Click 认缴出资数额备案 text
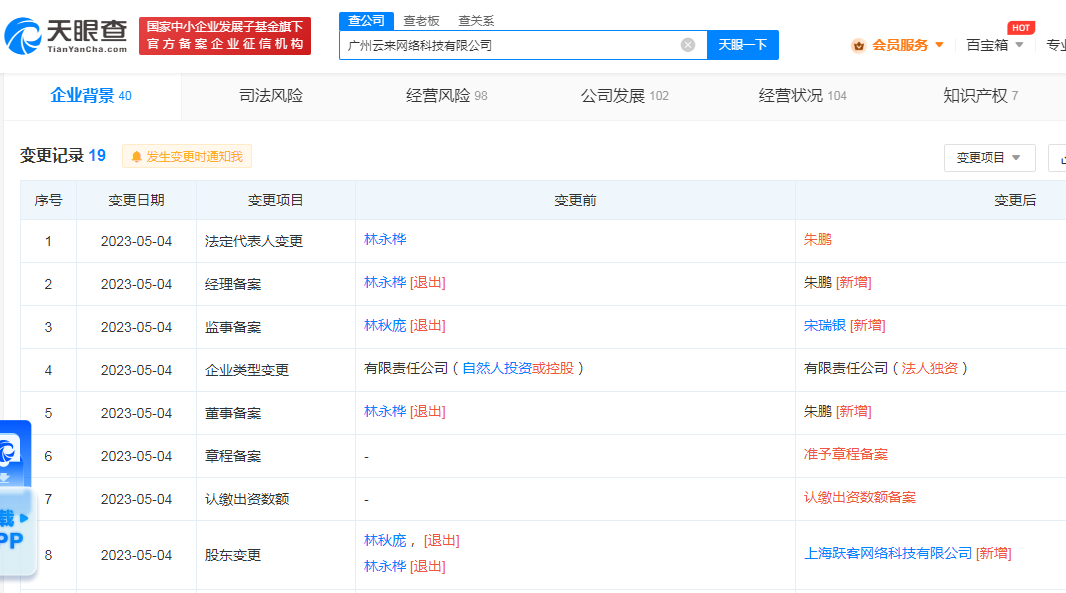The width and height of the screenshot is (1066, 593). tap(860, 497)
